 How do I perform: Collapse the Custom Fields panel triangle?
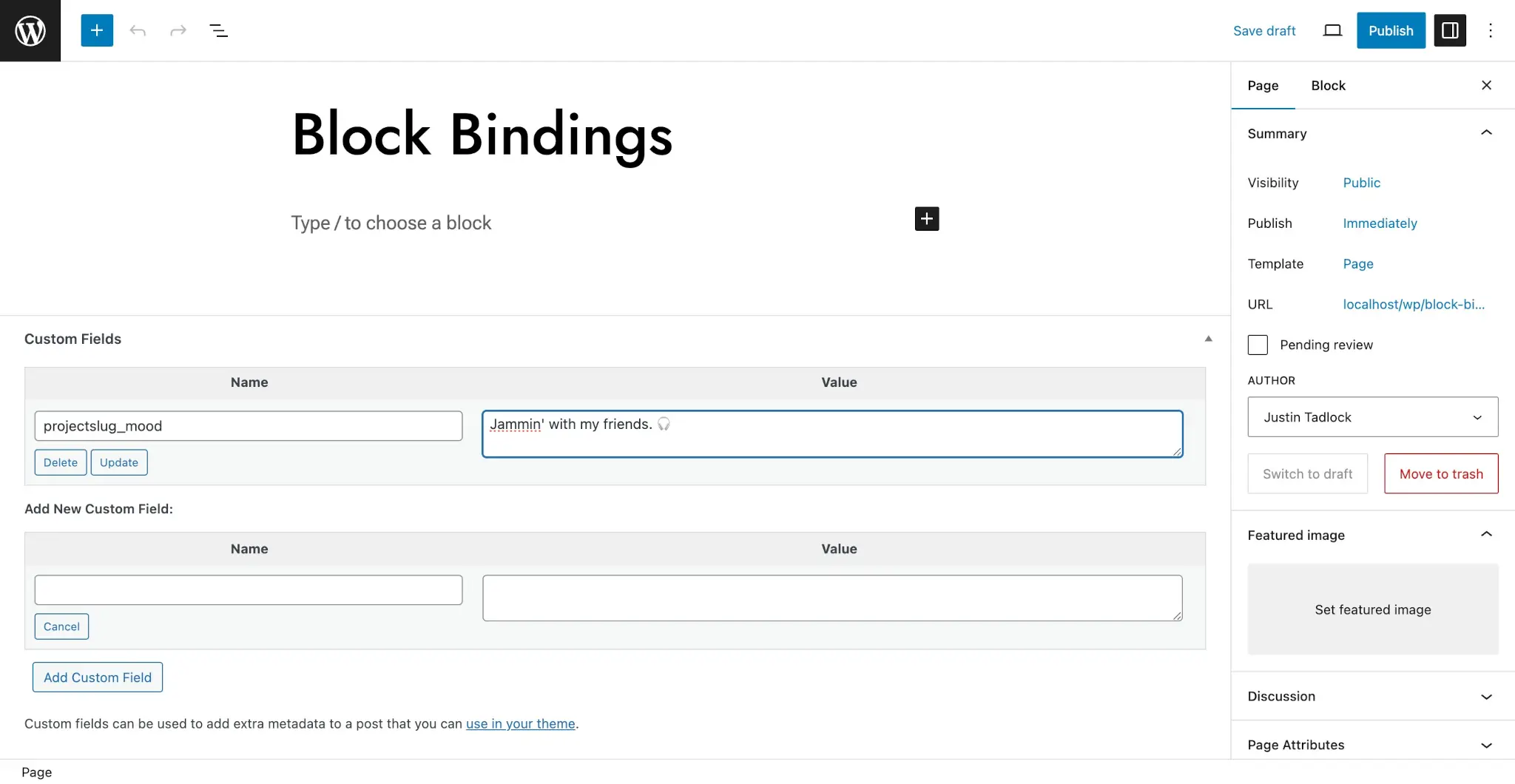point(1208,339)
